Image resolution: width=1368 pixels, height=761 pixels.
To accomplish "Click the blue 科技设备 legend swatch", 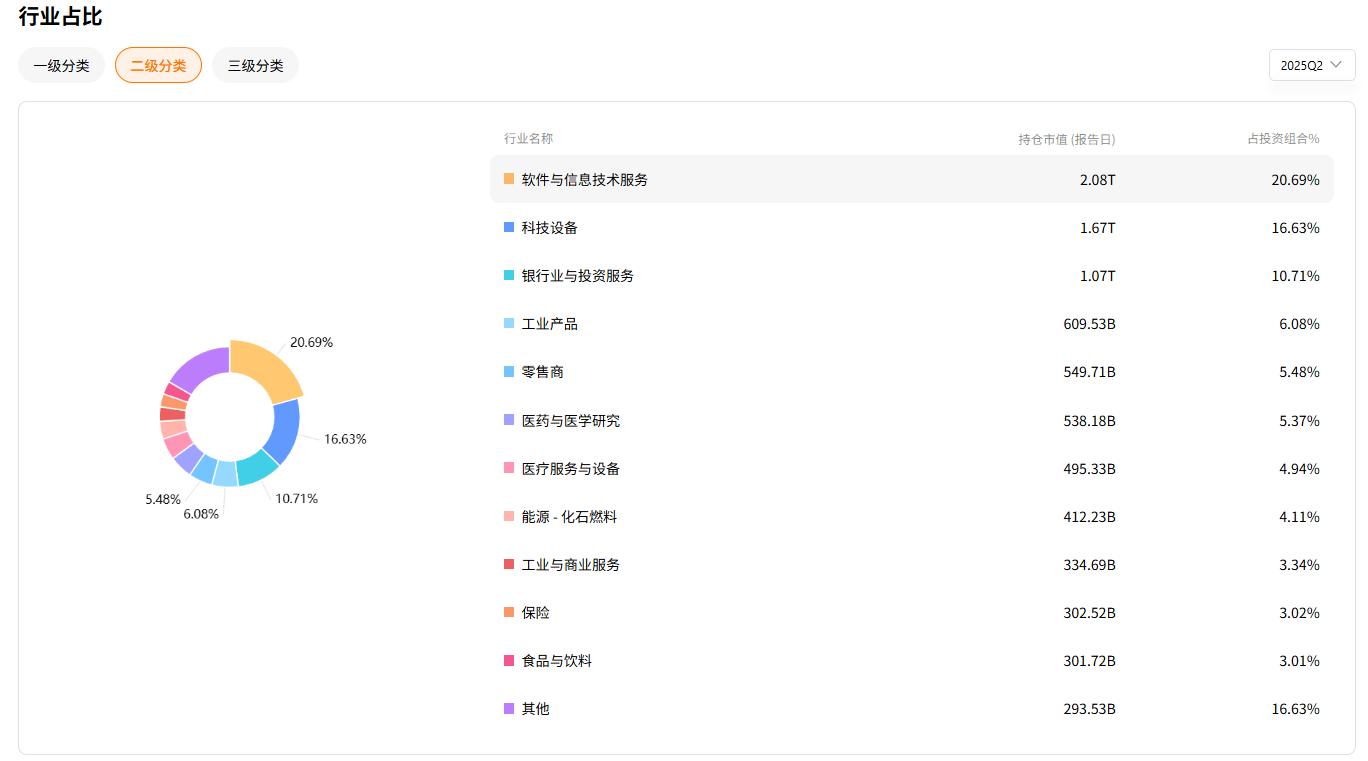I will [509, 228].
